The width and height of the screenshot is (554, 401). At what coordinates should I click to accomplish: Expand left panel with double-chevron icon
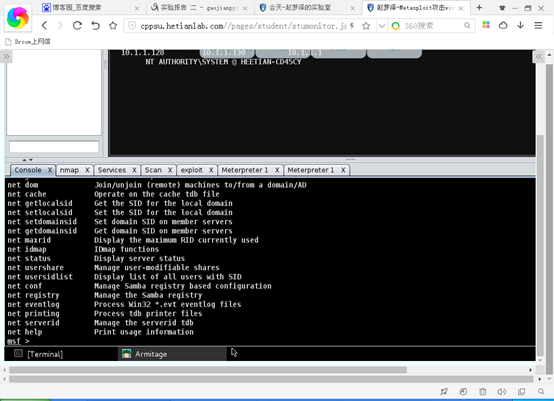tap(6, 57)
